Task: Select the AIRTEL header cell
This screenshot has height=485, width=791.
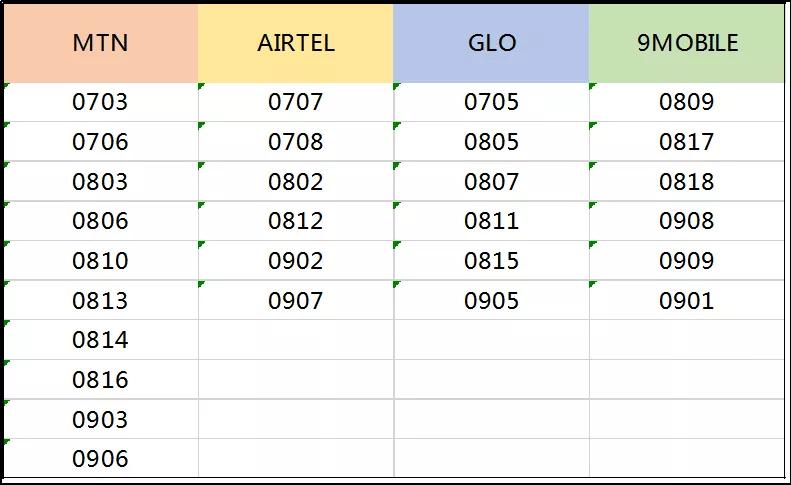Action: 296,43
